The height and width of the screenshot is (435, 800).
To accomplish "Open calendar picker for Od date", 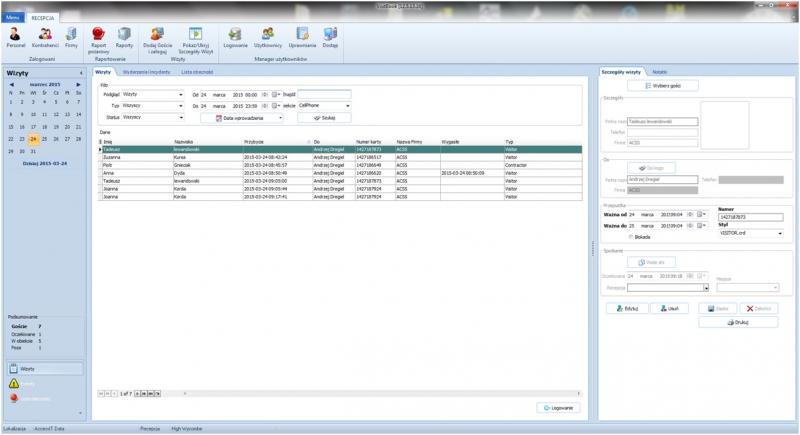I will (276, 94).
